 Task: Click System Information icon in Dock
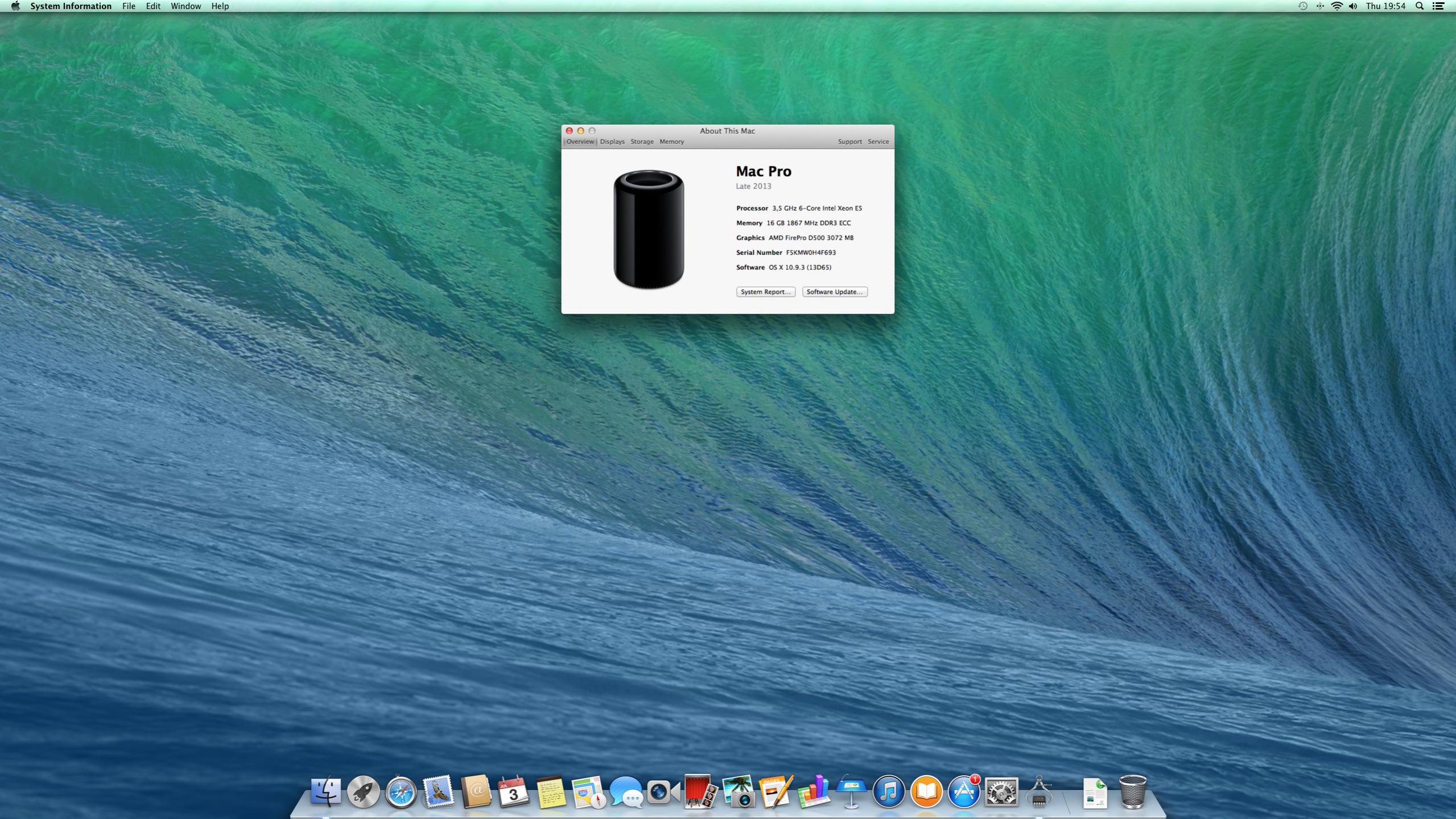(1039, 791)
